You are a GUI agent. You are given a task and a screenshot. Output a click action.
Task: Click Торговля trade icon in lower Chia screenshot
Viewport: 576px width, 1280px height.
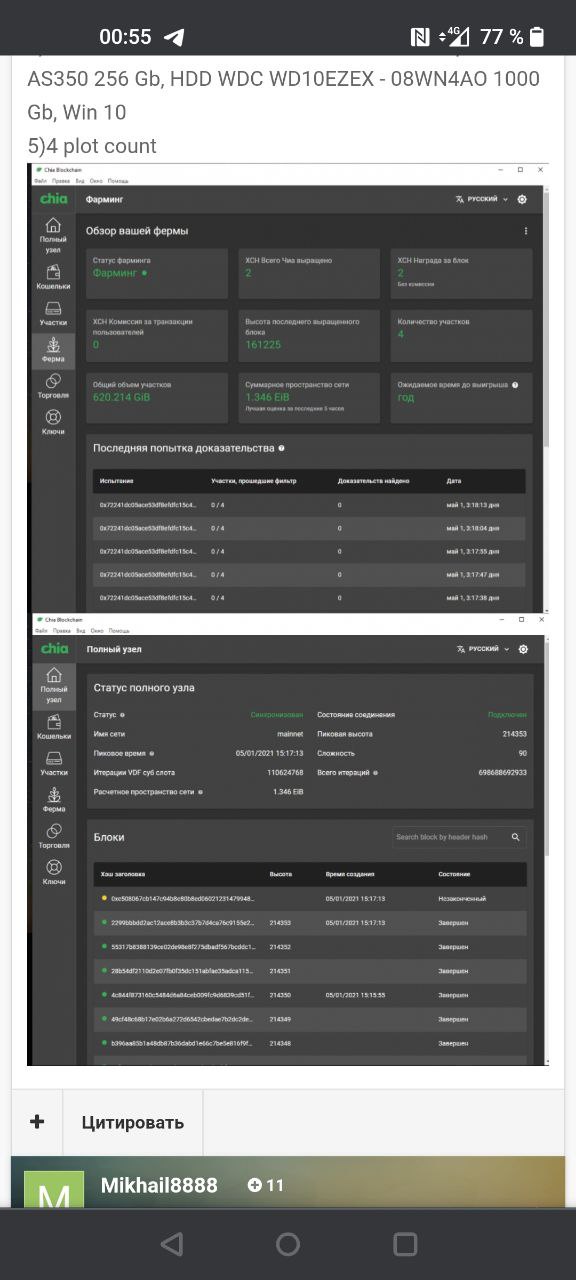coord(54,837)
